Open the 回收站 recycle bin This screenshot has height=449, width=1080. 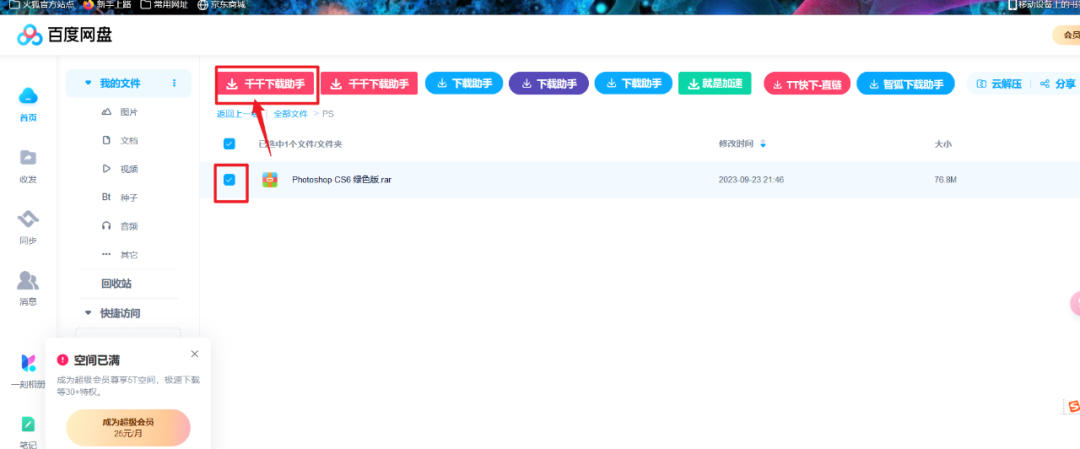point(116,284)
